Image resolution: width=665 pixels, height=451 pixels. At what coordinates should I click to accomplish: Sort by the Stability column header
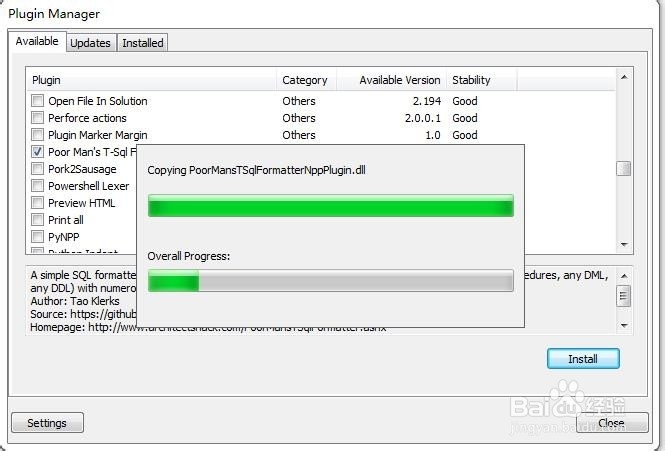pyautogui.click(x=481, y=80)
